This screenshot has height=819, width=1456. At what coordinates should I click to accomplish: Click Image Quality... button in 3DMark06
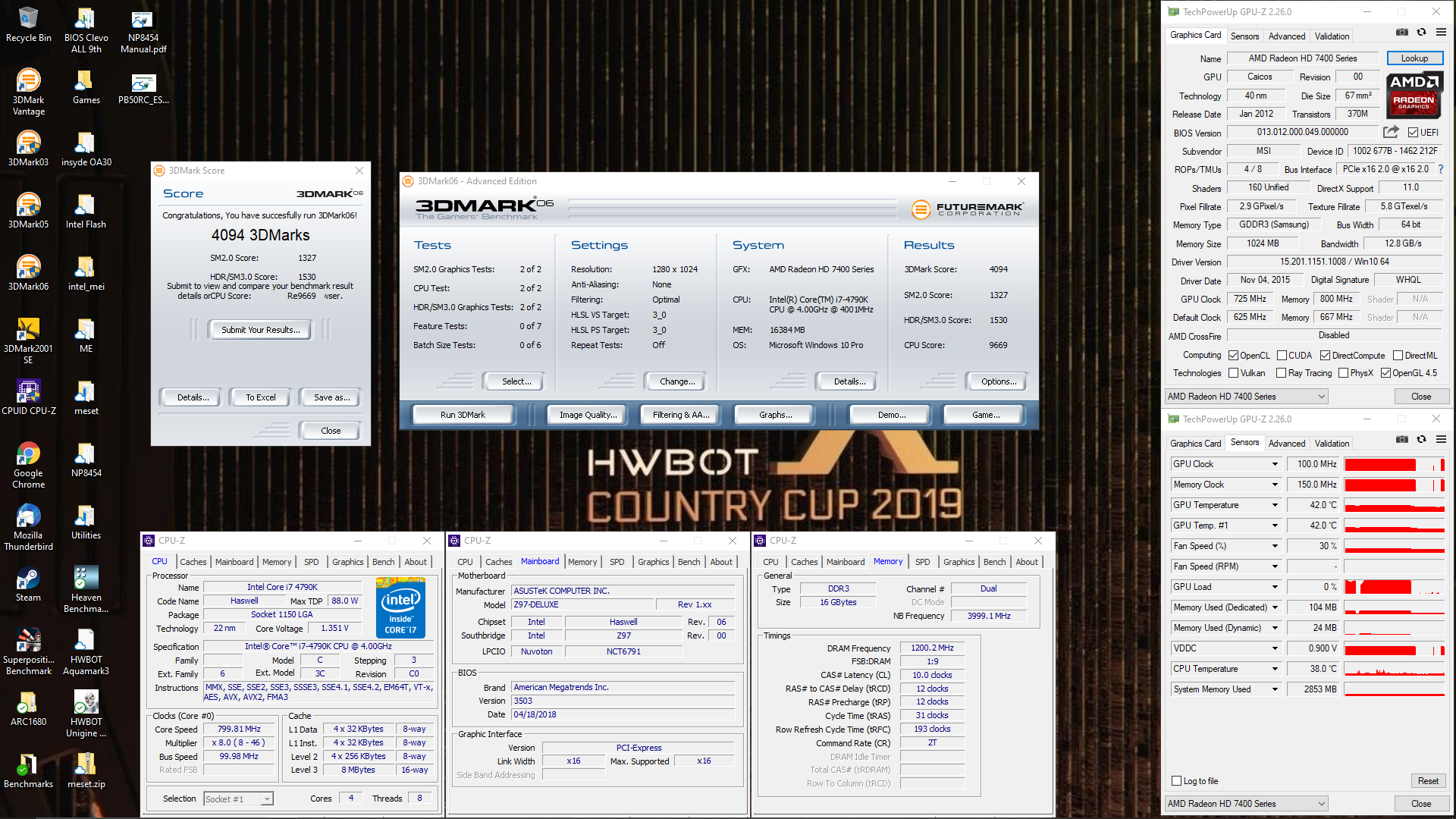click(588, 415)
